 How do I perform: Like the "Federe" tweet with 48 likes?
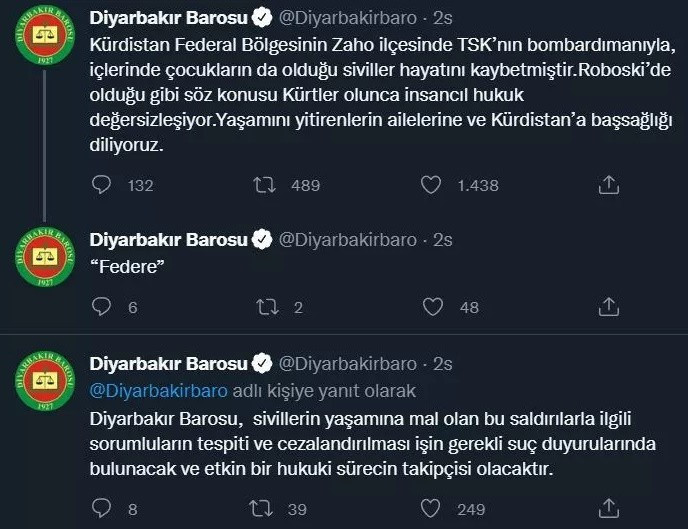[x=433, y=307]
